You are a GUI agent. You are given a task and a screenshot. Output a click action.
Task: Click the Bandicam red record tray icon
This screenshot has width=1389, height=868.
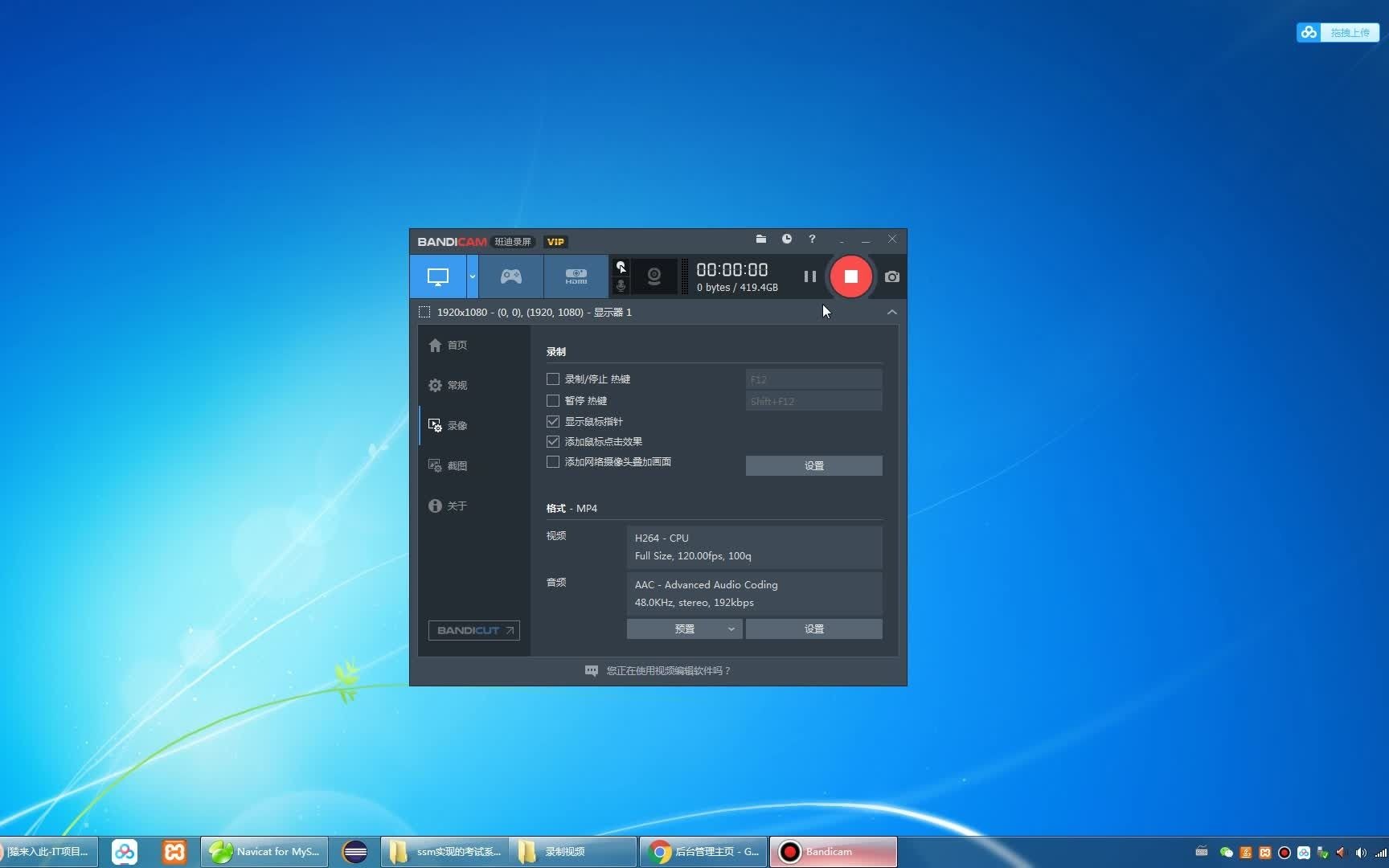[x=1285, y=853]
